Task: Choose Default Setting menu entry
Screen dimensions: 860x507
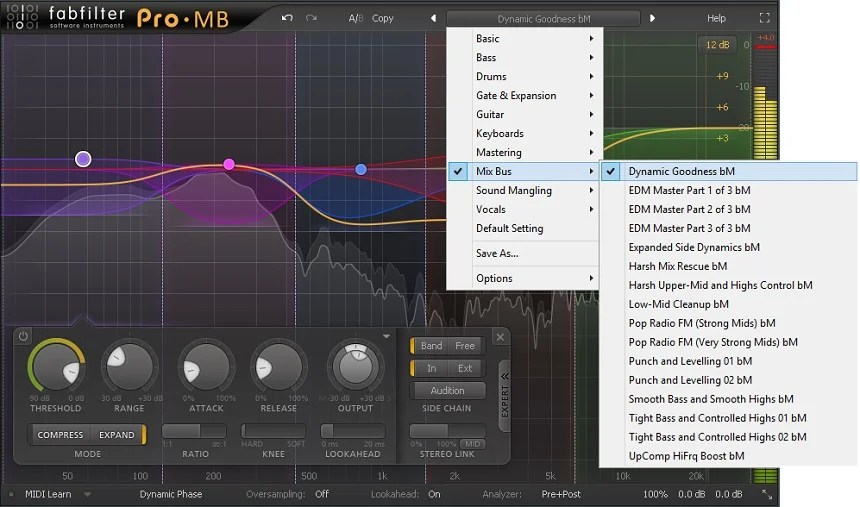Action: [x=525, y=228]
